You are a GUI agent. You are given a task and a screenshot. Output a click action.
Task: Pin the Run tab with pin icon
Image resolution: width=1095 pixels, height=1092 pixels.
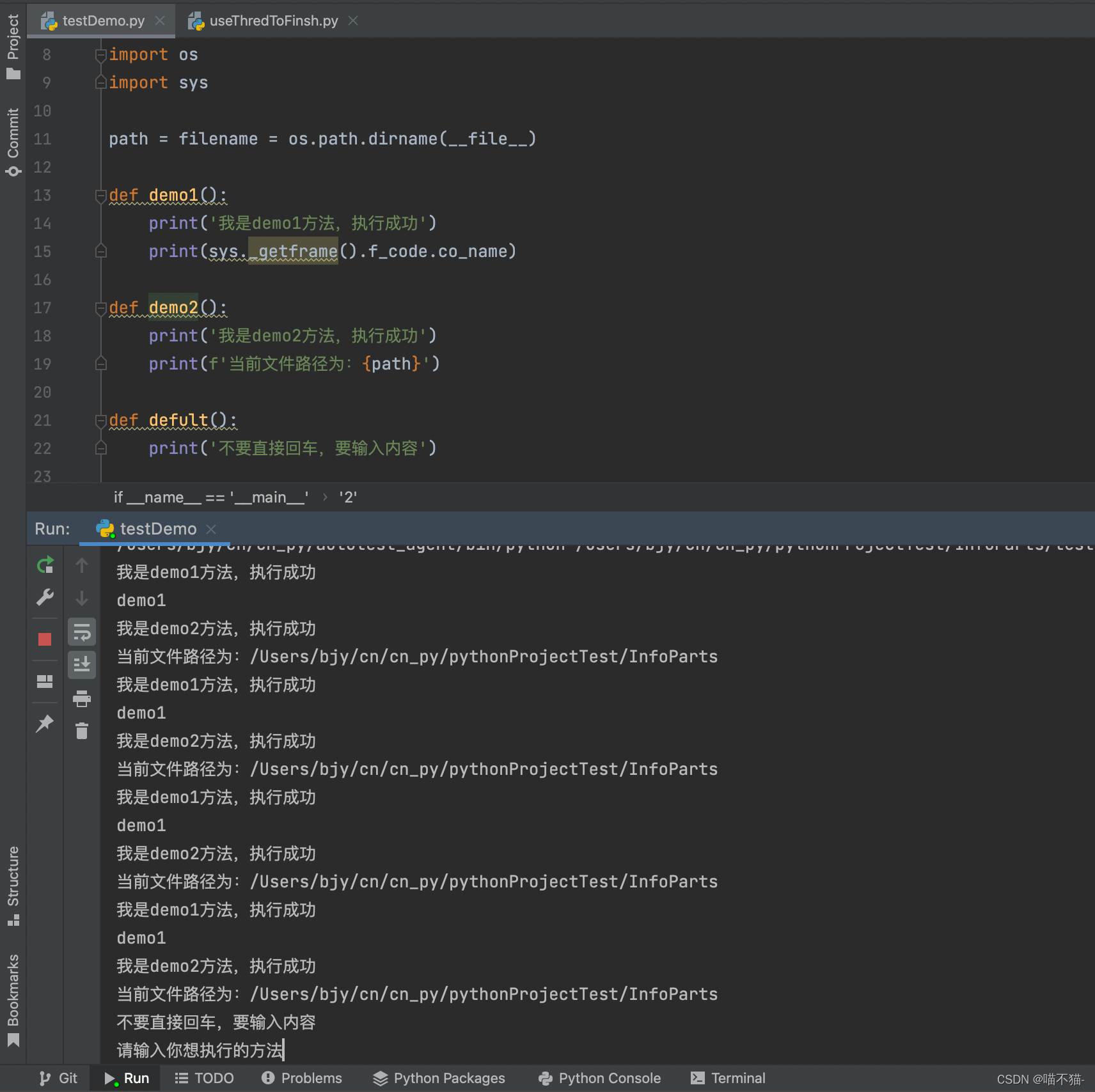pyautogui.click(x=45, y=724)
